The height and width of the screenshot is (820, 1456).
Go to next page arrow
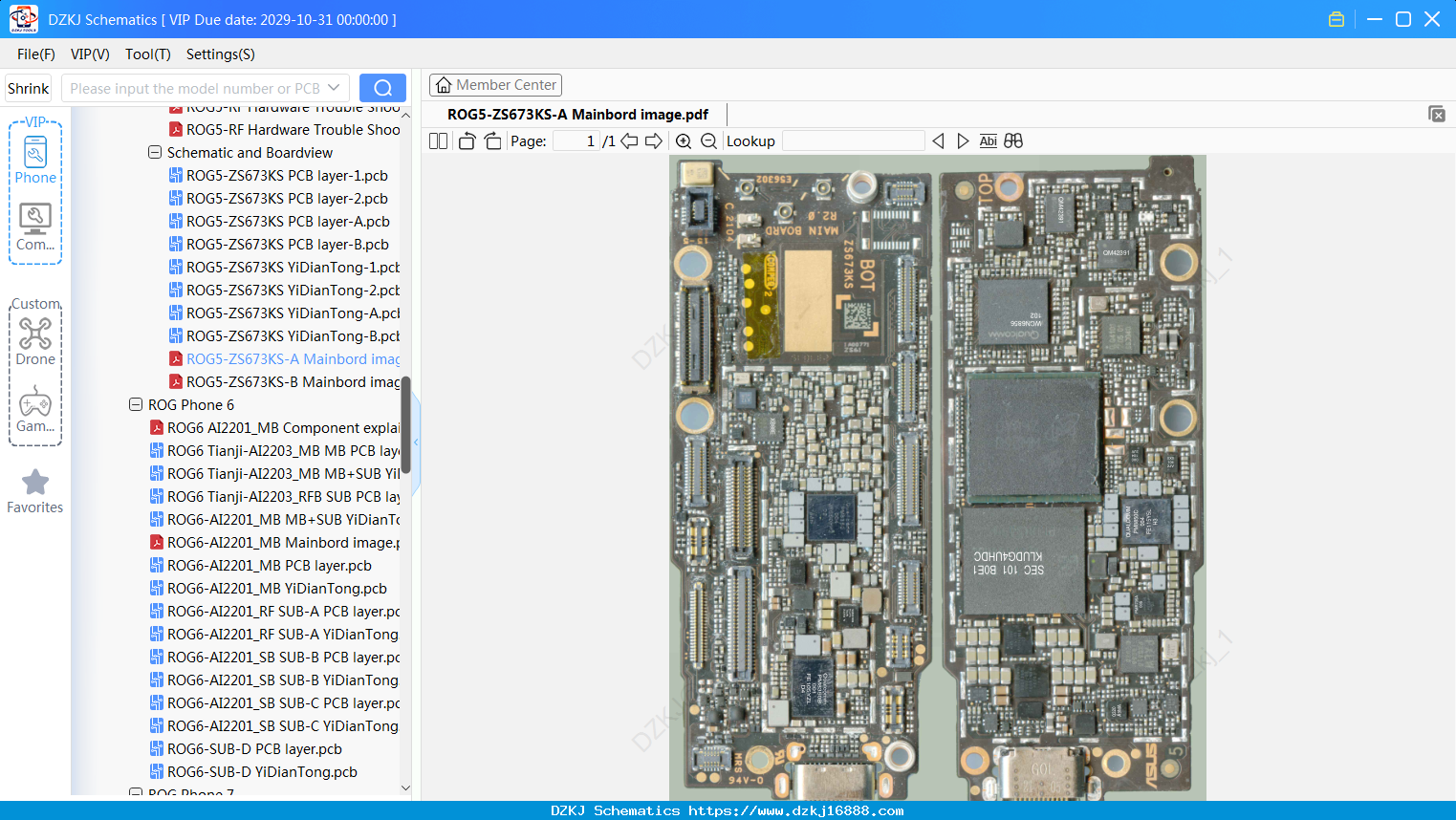tap(654, 141)
